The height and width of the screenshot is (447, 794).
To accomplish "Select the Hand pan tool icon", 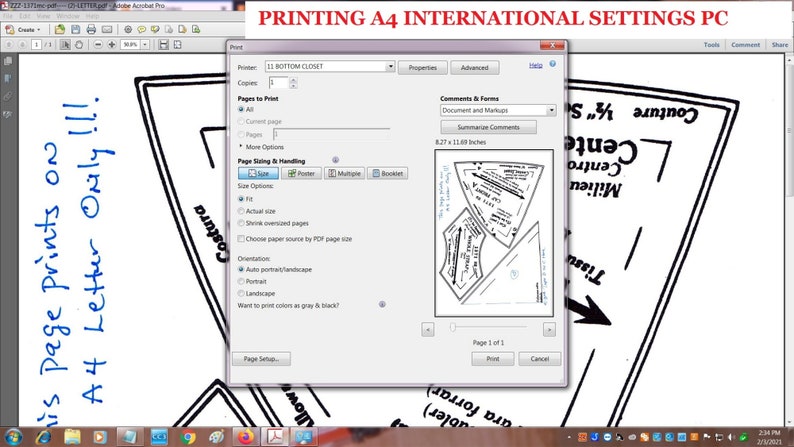I will [x=79, y=45].
